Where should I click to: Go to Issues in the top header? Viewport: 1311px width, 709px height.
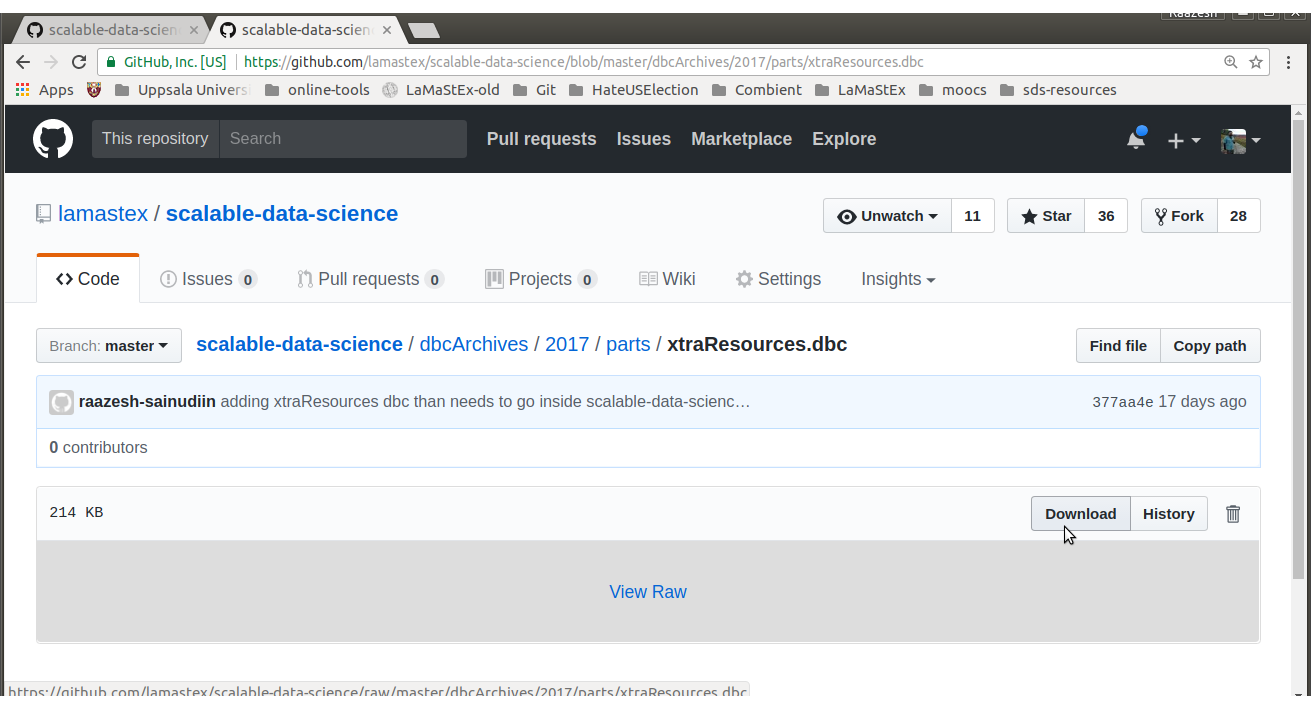click(x=643, y=139)
